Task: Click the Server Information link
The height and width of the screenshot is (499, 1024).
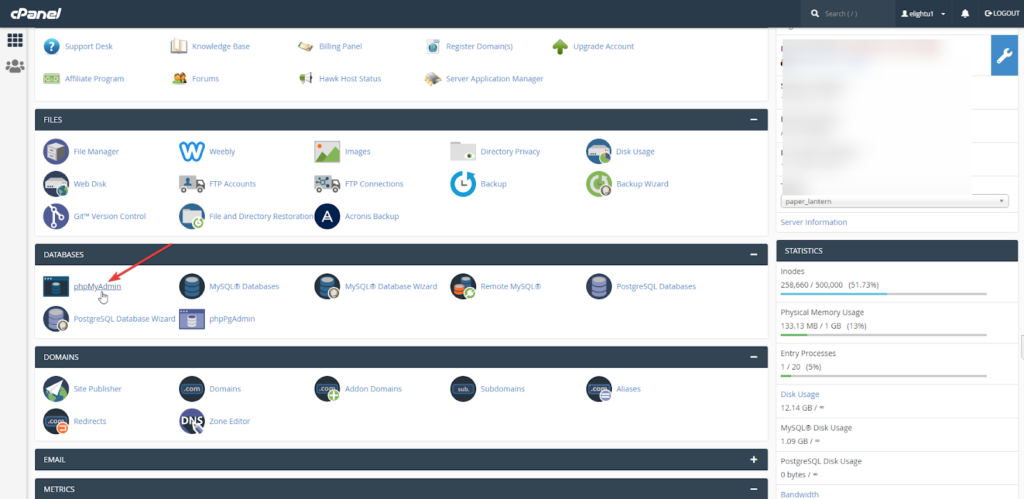Action: click(814, 222)
